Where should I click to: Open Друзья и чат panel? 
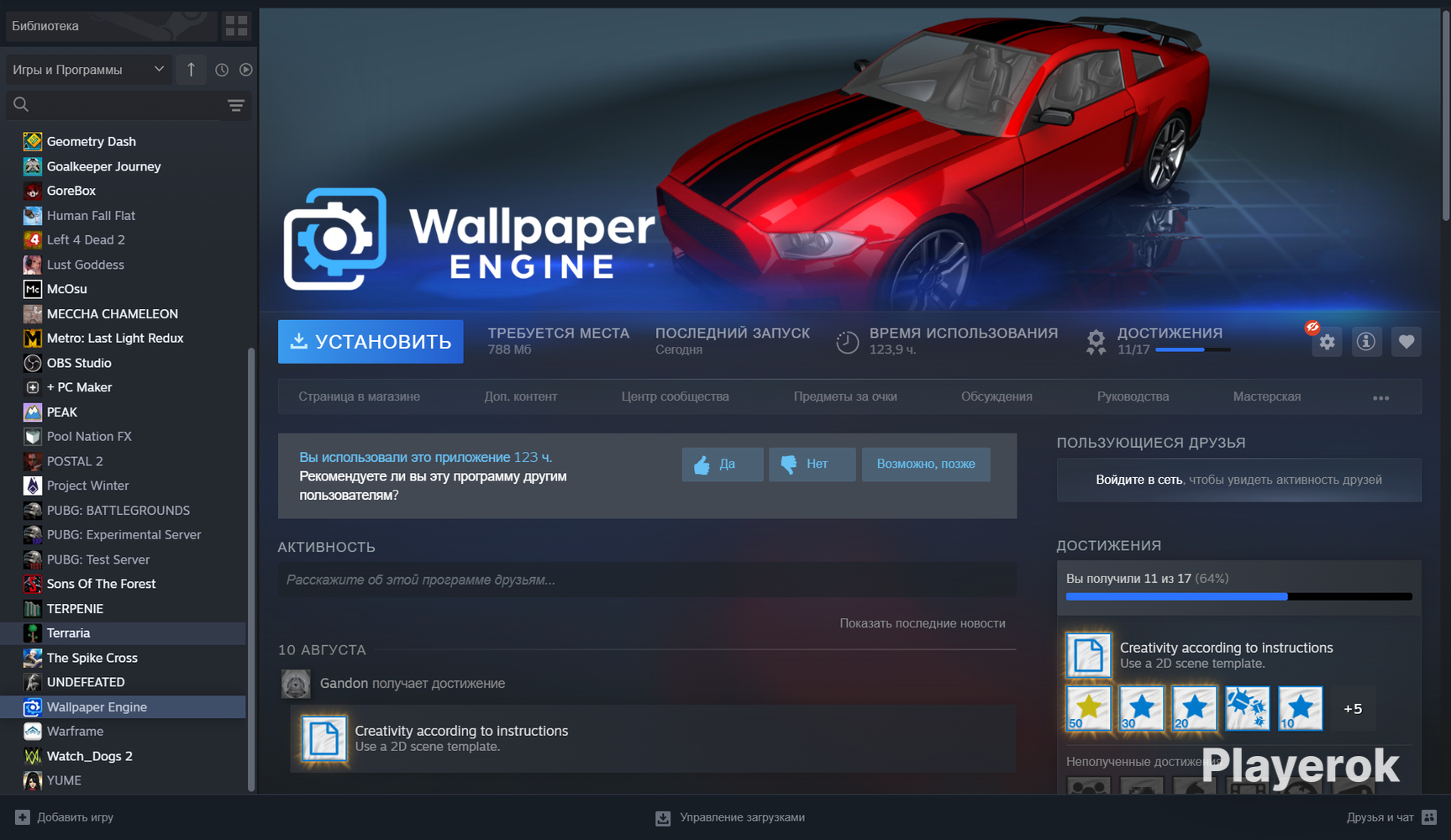[1391, 817]
